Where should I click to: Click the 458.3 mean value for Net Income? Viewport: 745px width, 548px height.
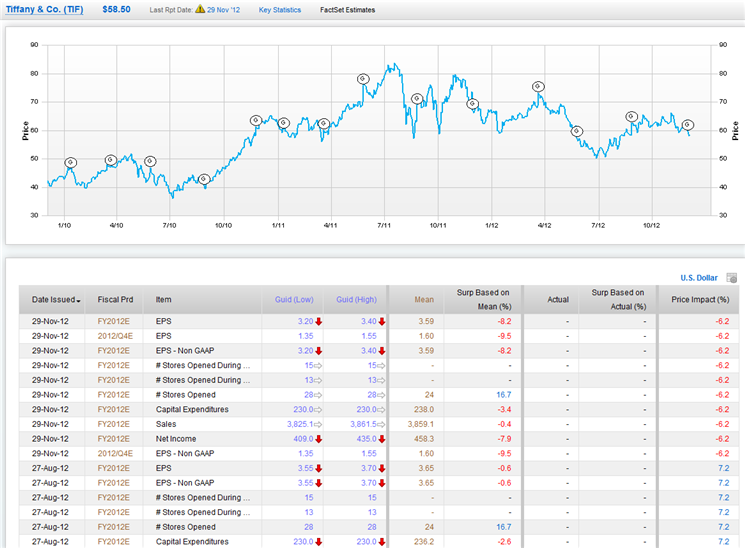click(424, 439)
